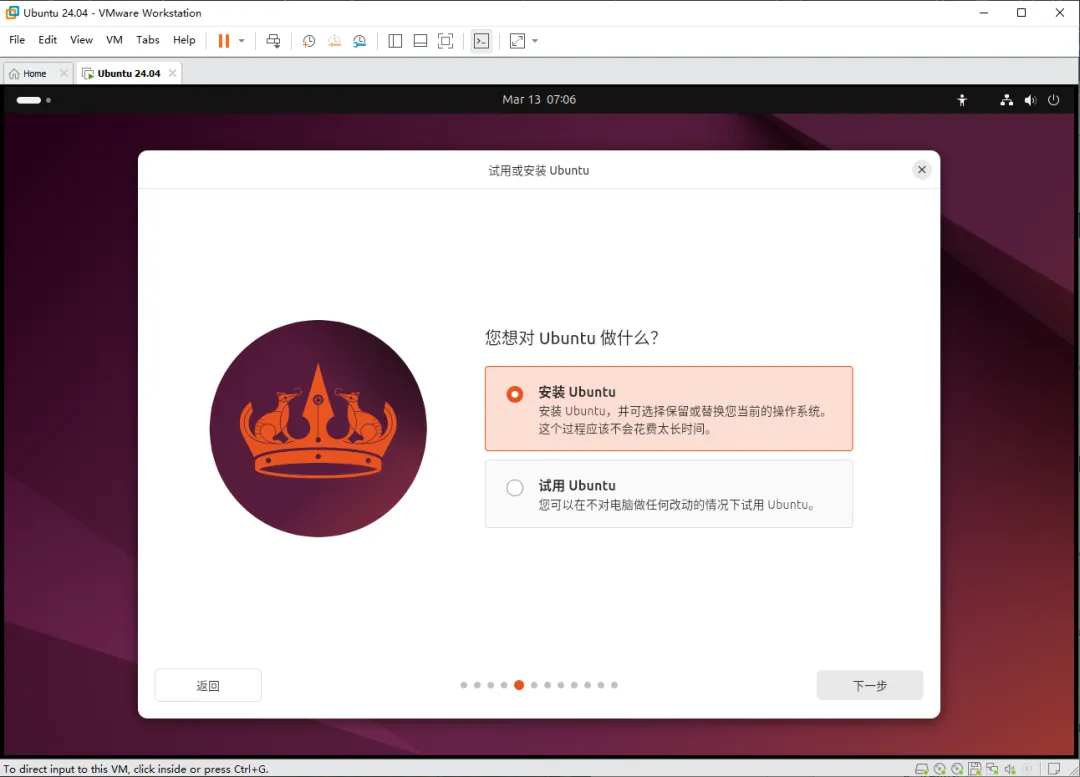Open the Tabs menu
The image size is (1080, 777).
(x=147, y=40)
